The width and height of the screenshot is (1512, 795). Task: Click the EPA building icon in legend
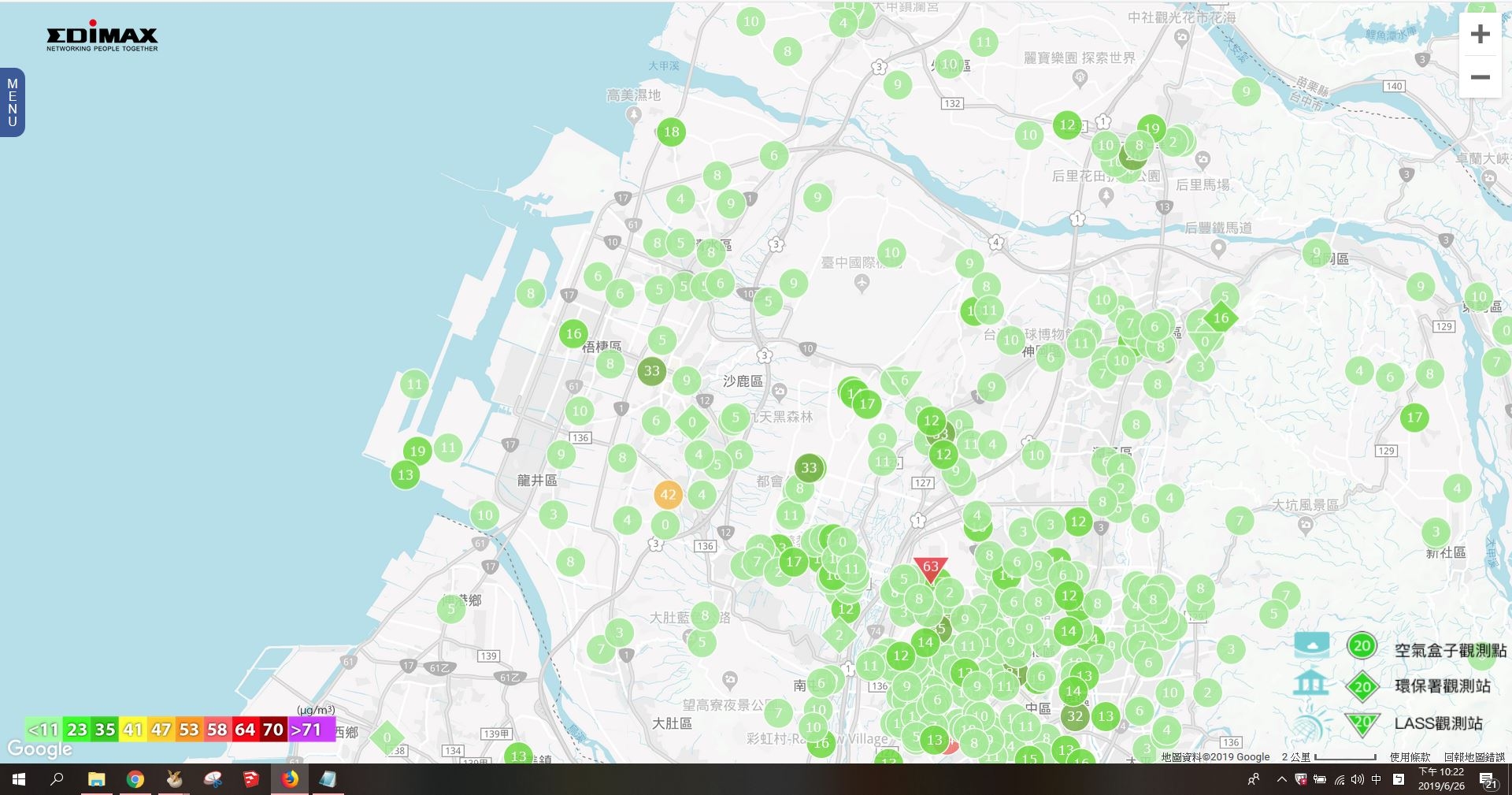[1310, 682]
